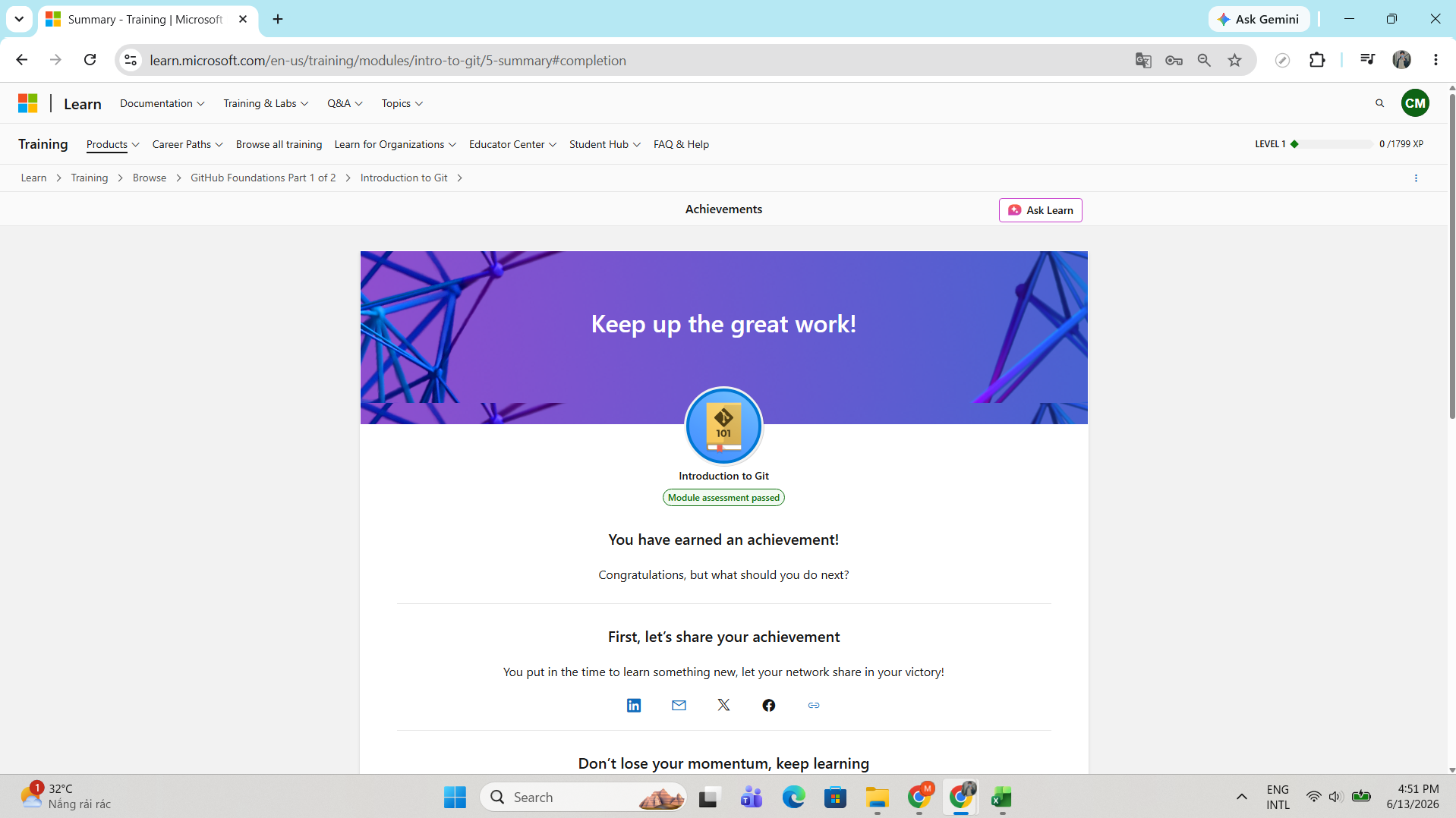
Task: Click the Module assessment passed badge
Action: (x=723, y=498)
